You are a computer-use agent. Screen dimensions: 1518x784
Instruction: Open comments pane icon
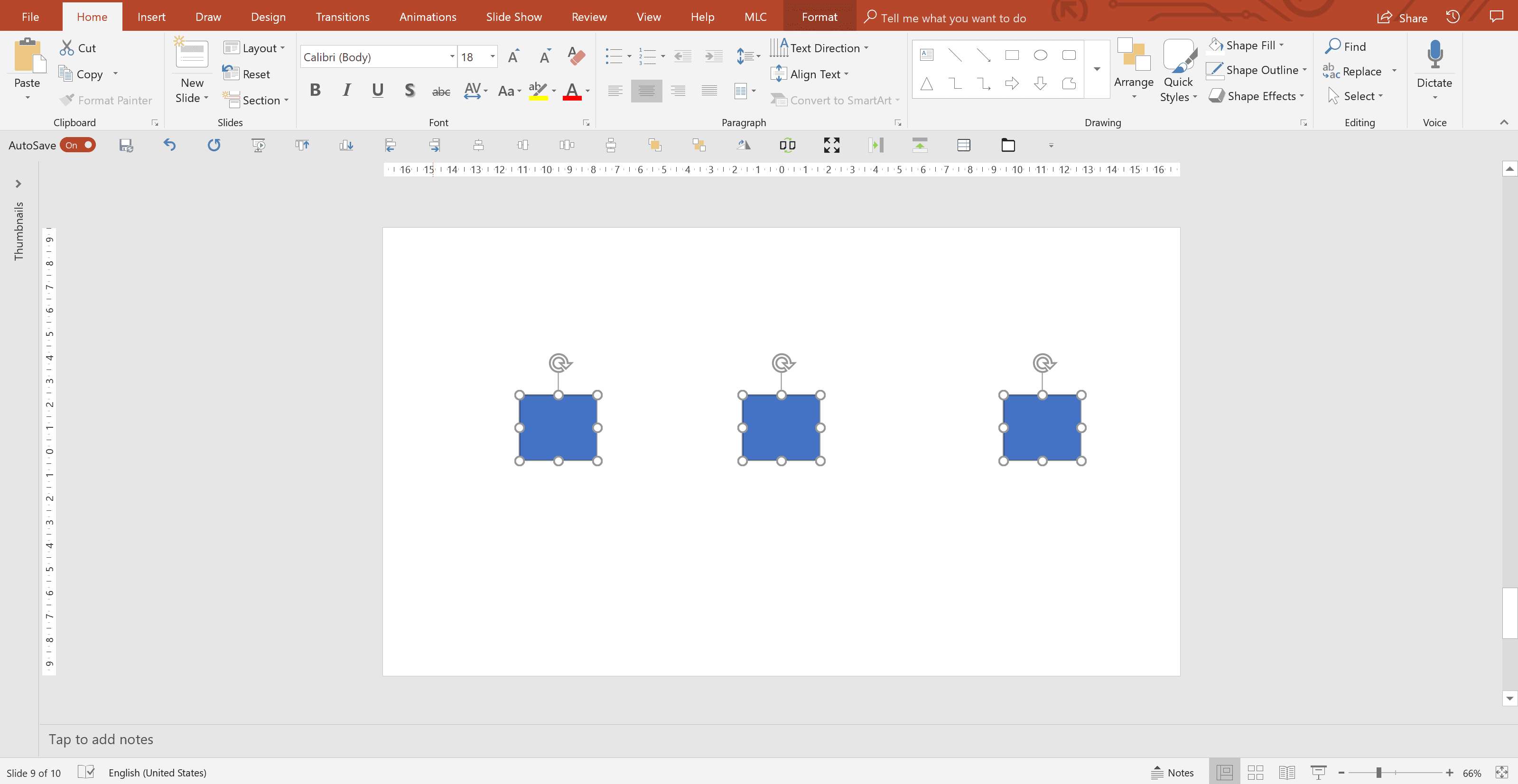[1496, 17]
